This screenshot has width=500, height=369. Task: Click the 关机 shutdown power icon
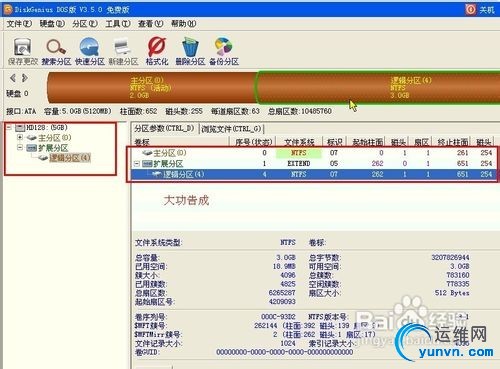pyautogui.click(x=471, y=9)
